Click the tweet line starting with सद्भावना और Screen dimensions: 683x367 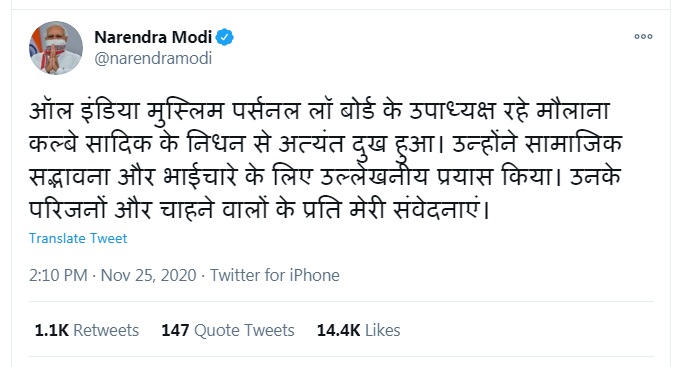pos(325,177)
